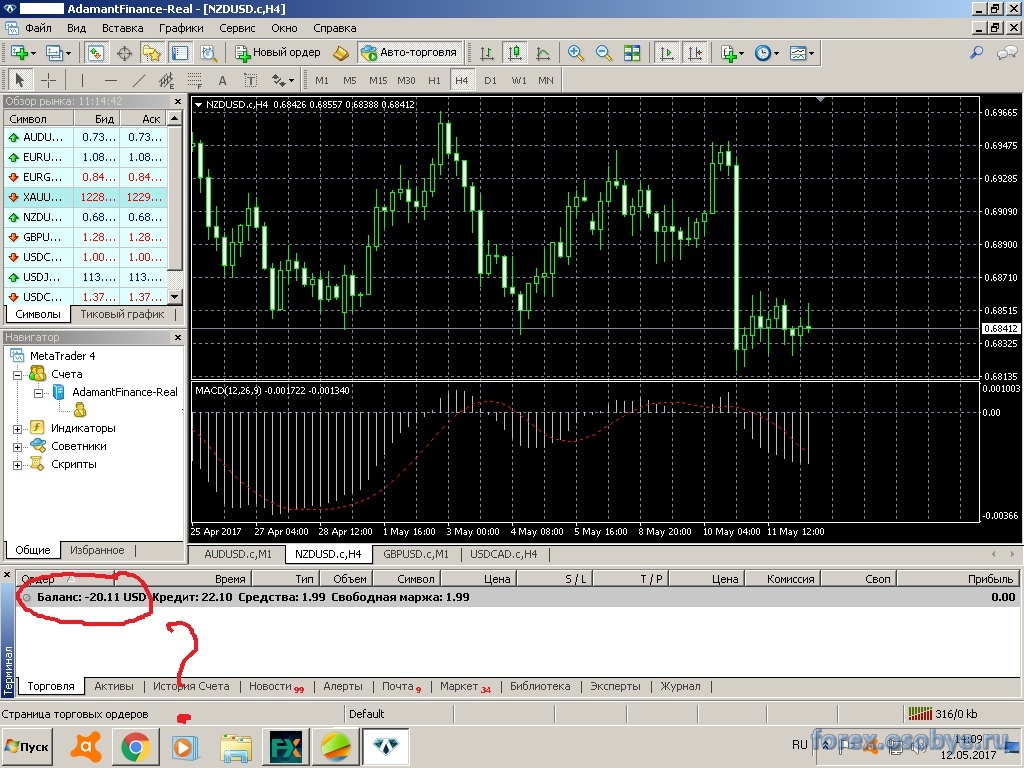The image size is (1024, 768).
Task: Open the search magnifier icon in toolbar
Action: 976,53
